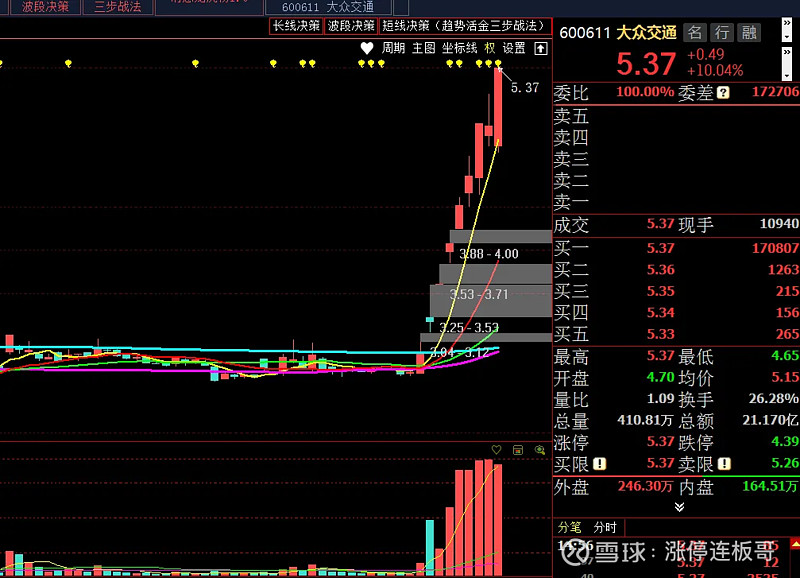Click the down arrow beside +10.04%
Screen dimensions: 800x578
(787, 76)
